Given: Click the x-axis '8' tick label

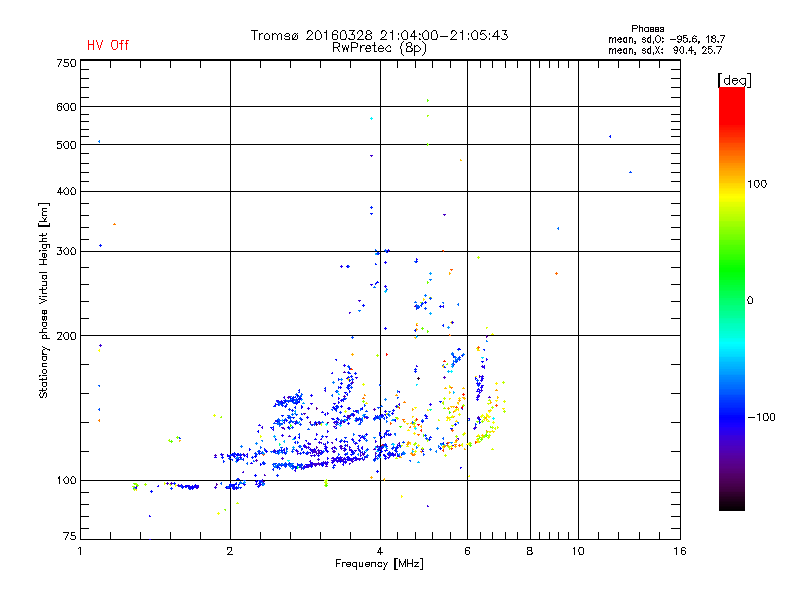Looking at the screenshot, I should tap(530, 551).
